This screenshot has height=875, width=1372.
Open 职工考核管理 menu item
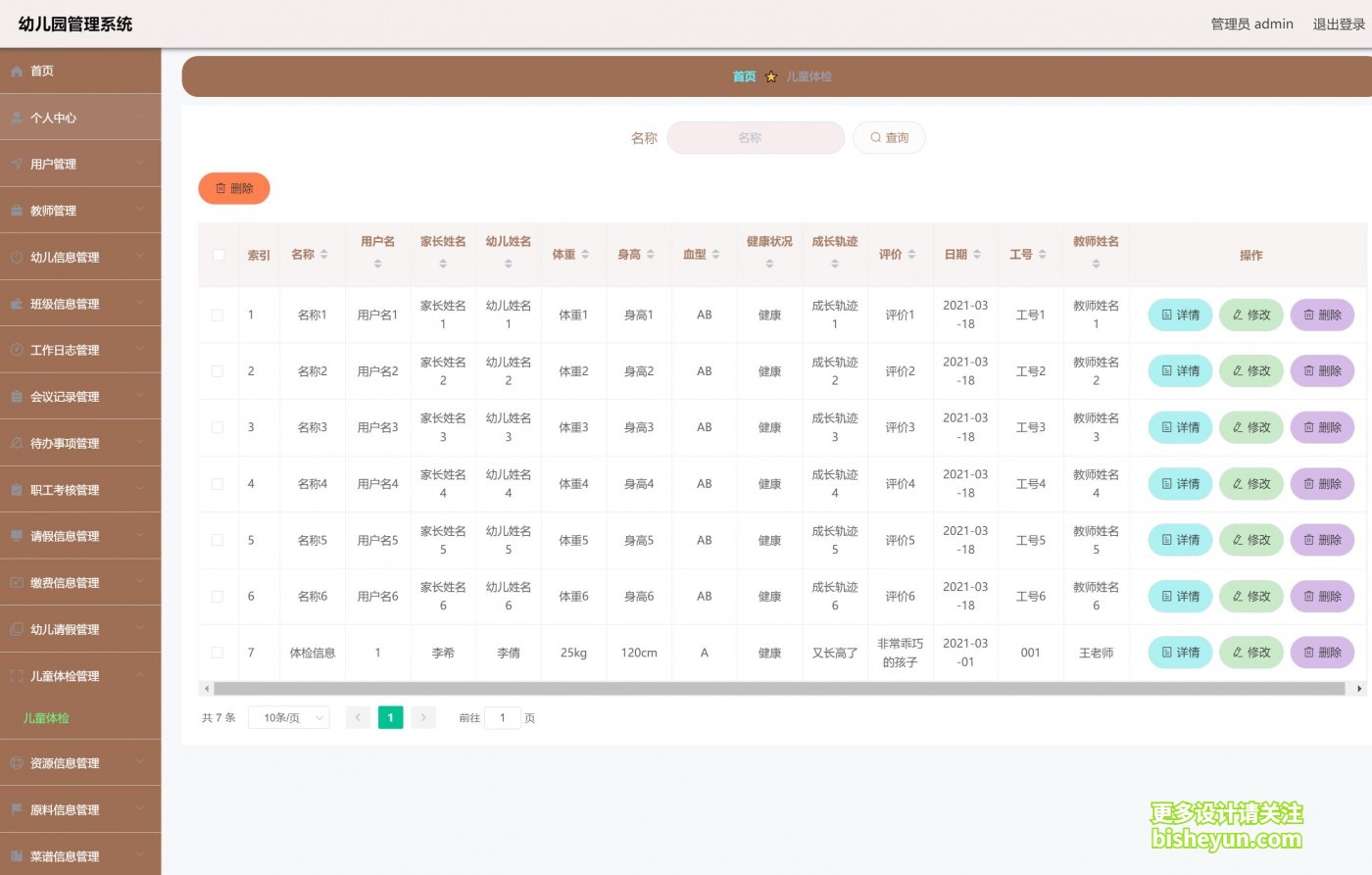[80, 490]
